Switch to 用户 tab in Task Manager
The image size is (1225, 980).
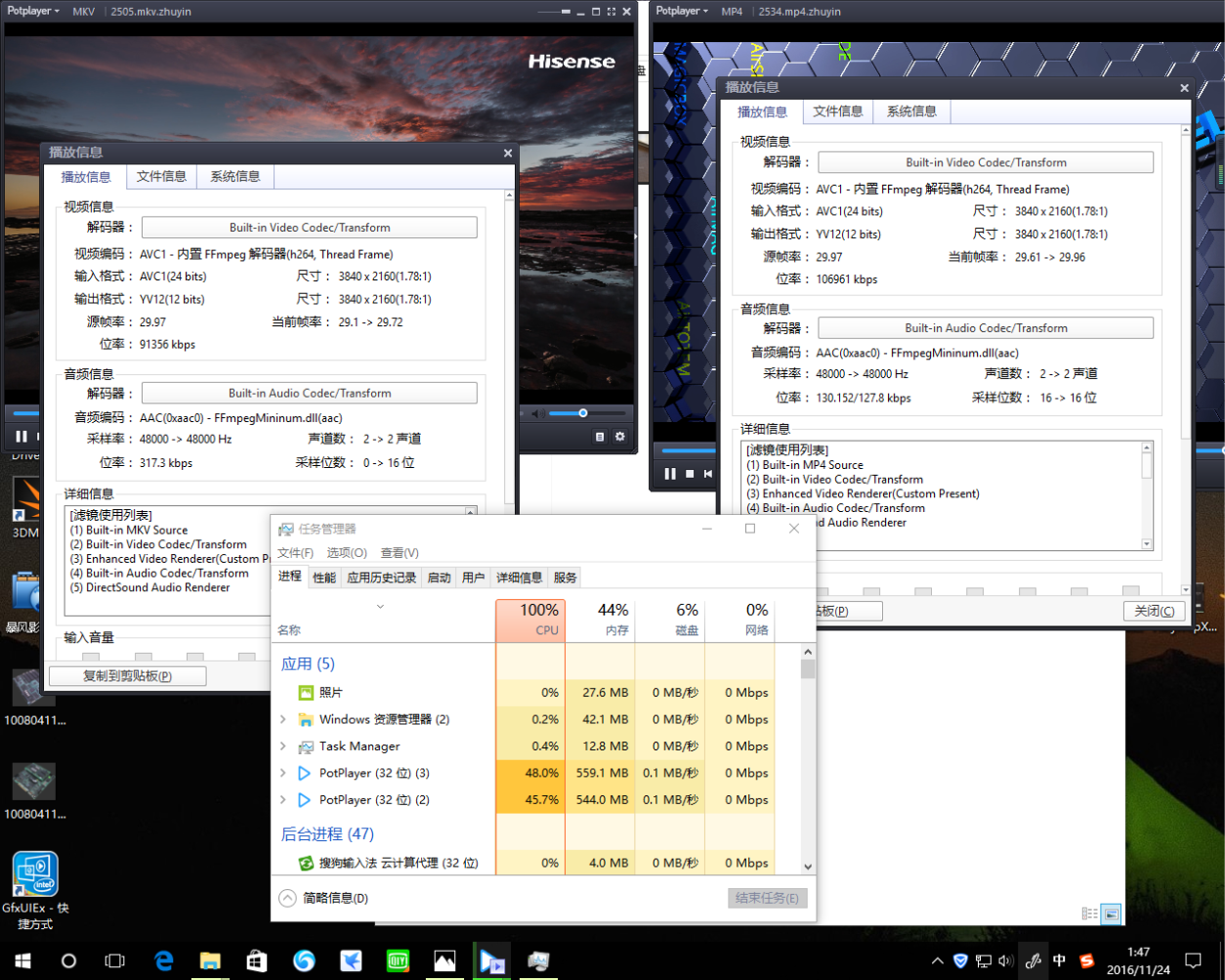[x=474, y=577]
